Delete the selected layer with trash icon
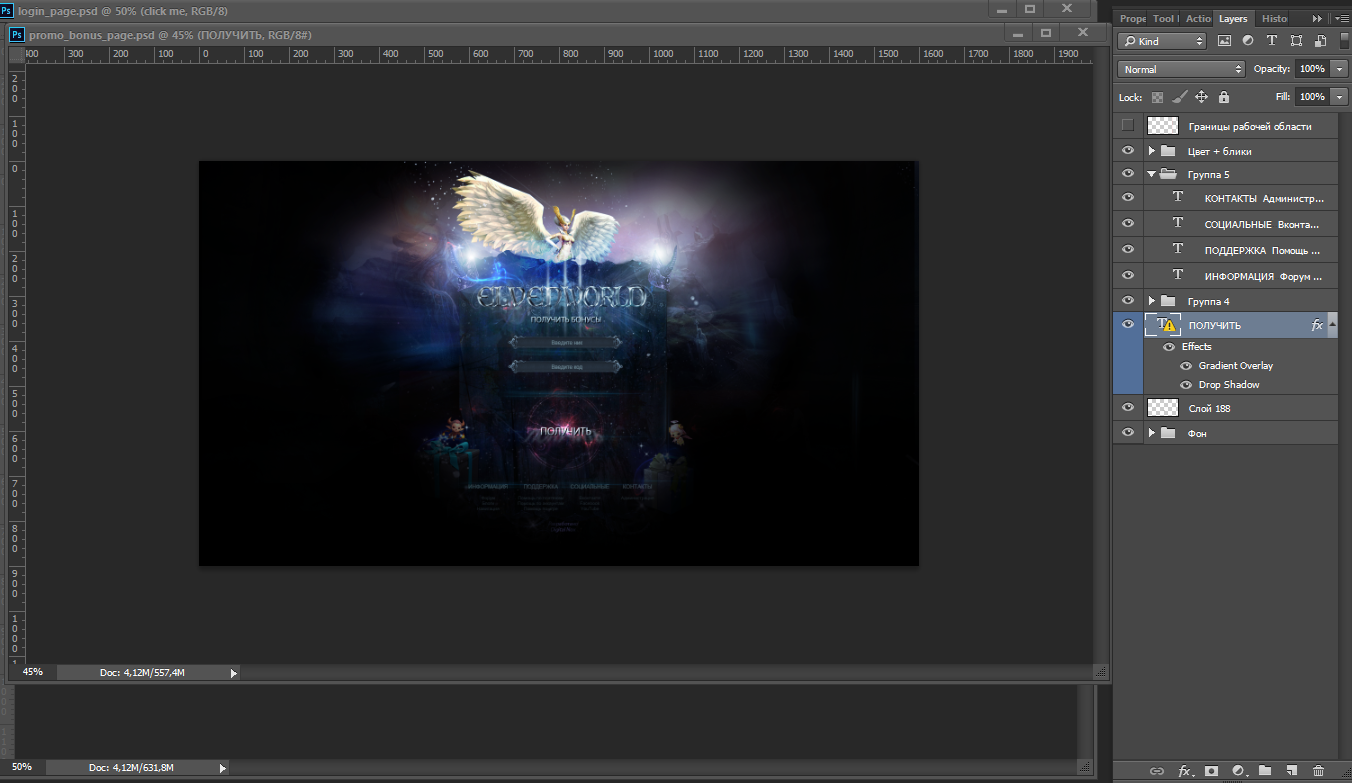The width and height of the screenshot is (1352, 783). pos(1318,771)
